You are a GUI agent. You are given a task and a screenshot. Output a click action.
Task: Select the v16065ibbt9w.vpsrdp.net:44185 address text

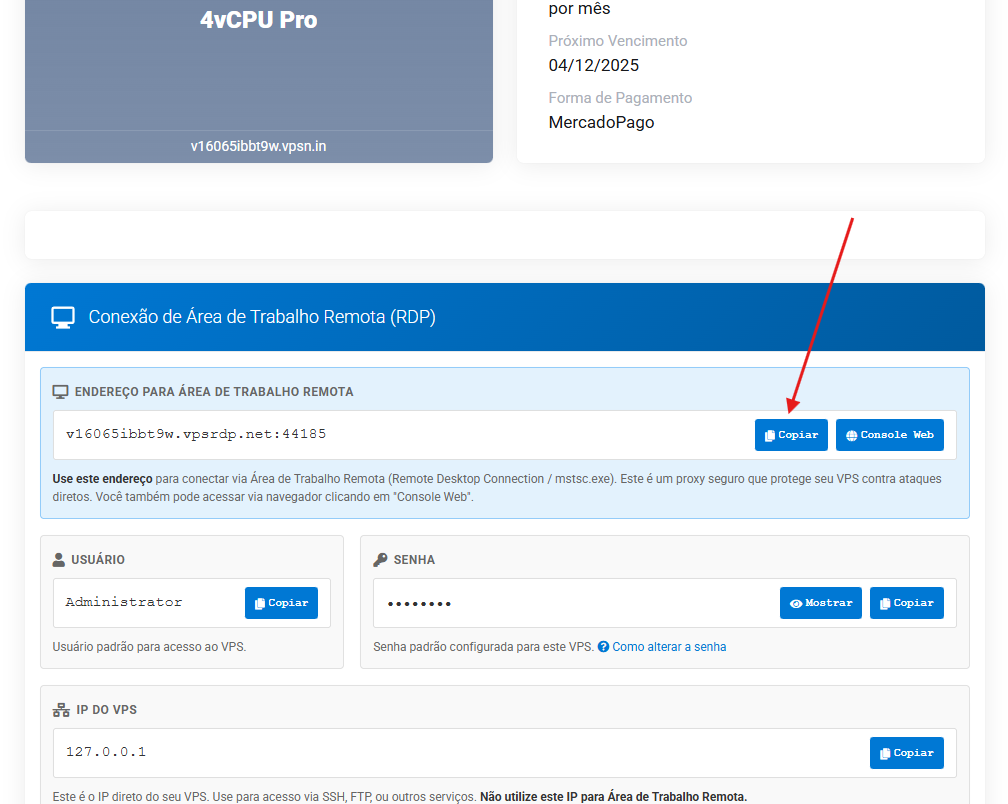(x=196, y=434)
